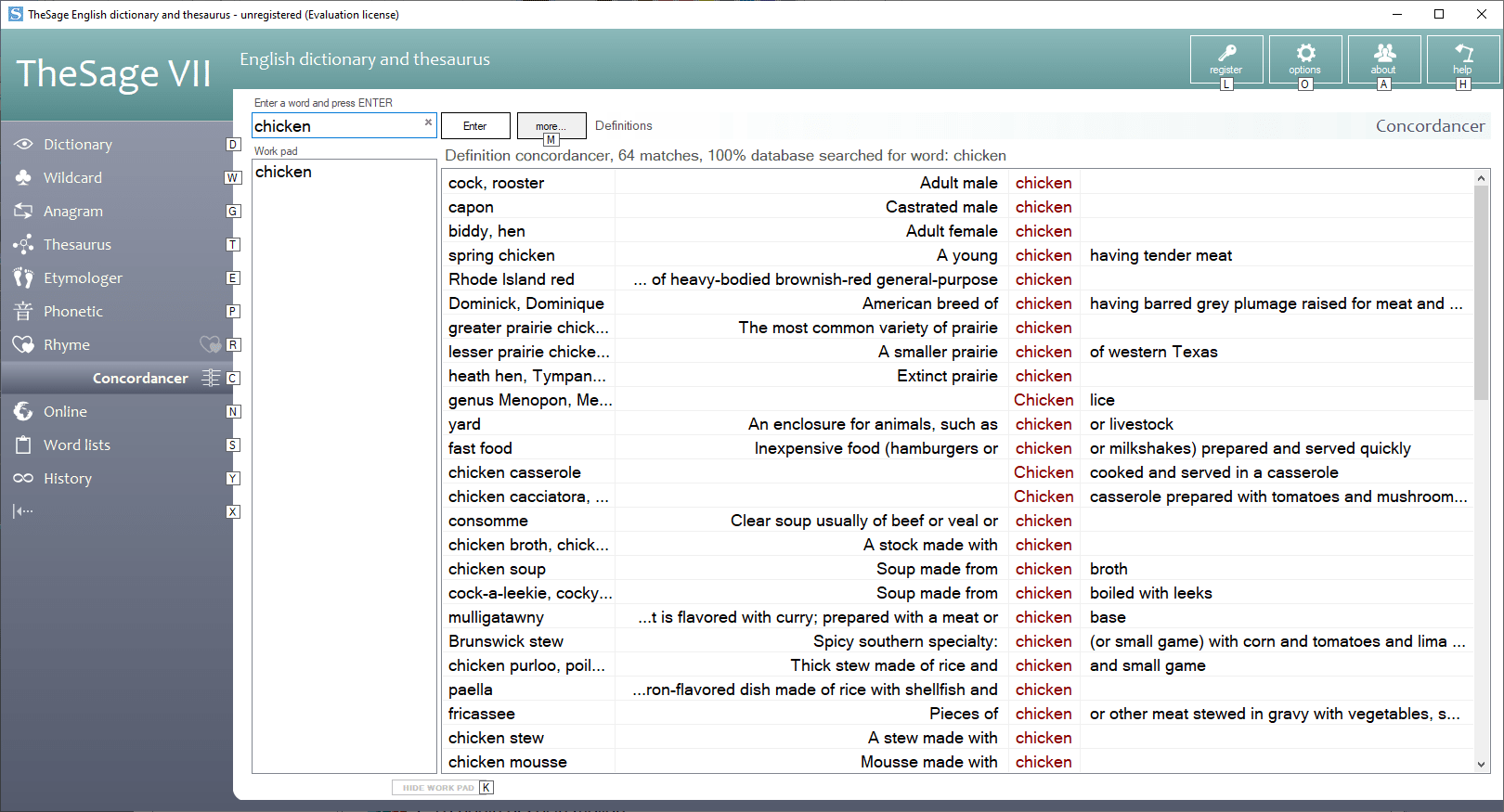Click 'of western Texas' text
This screenshot has width=1504, height=812.
coord(1154,352)
